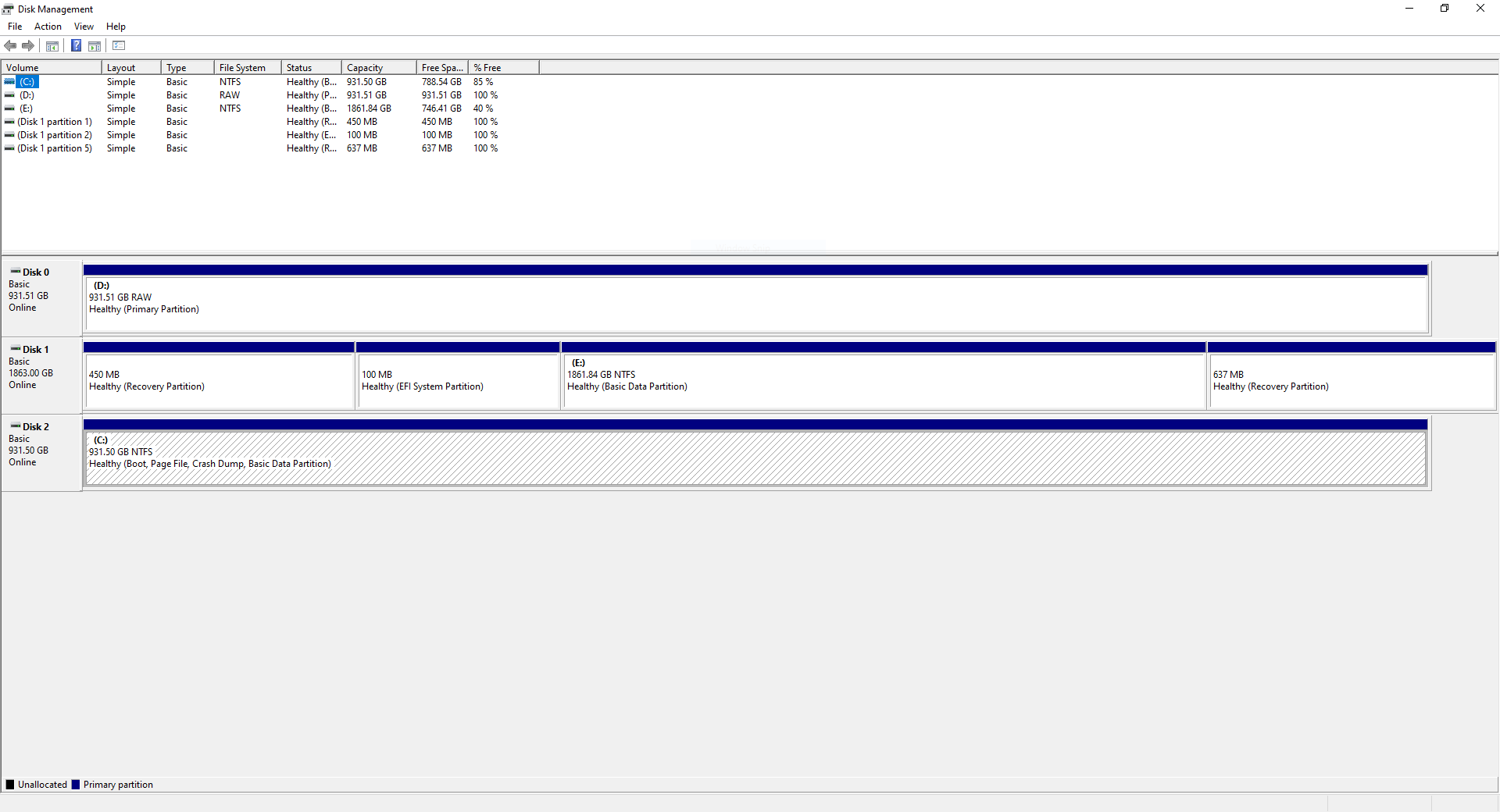Image resolution: width=1500 pixels, height=812 pixels.
Task: Select the (C:) 931.50 GB NTFS partition block
Action: 756,453
